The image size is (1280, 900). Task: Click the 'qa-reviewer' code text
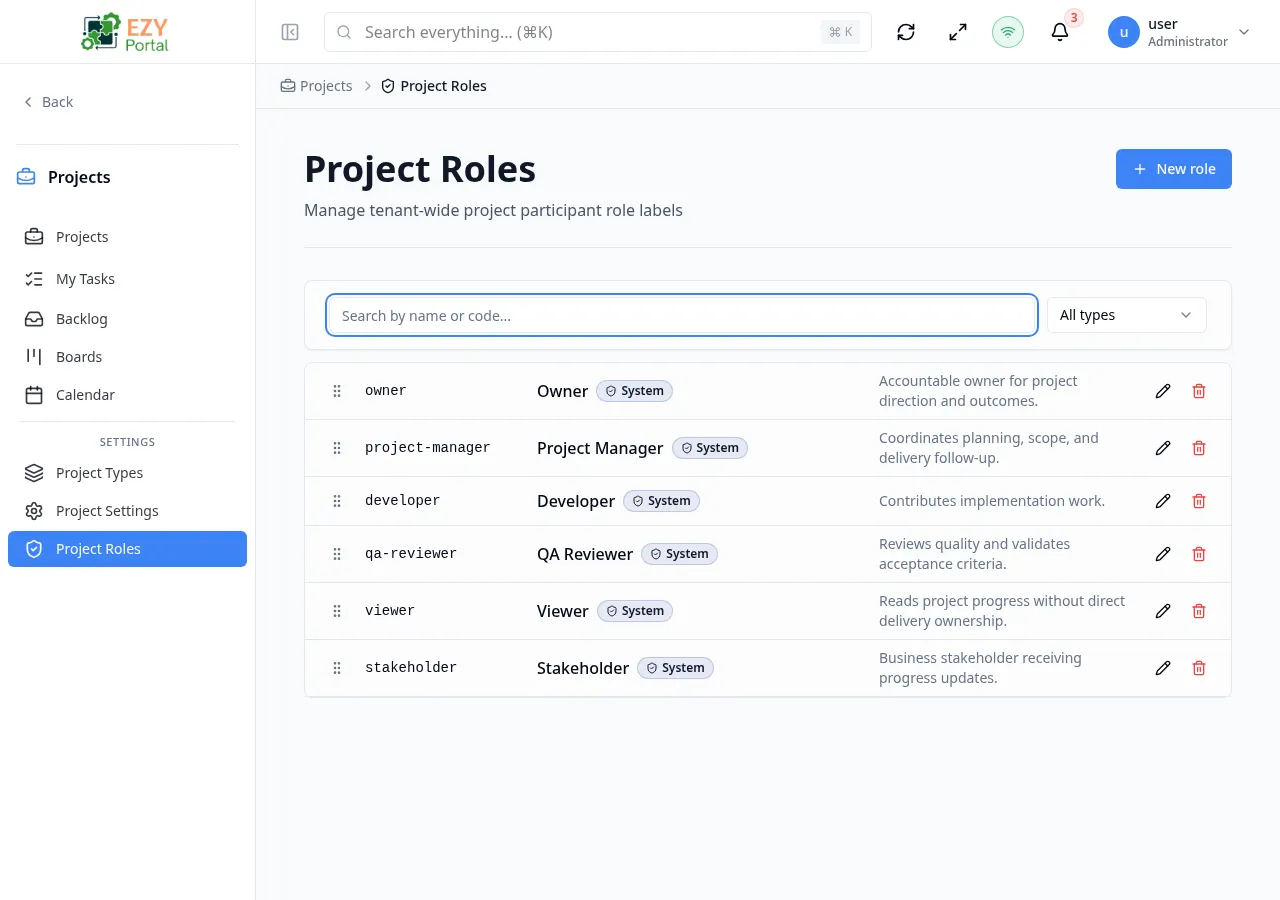pos(411,554)
